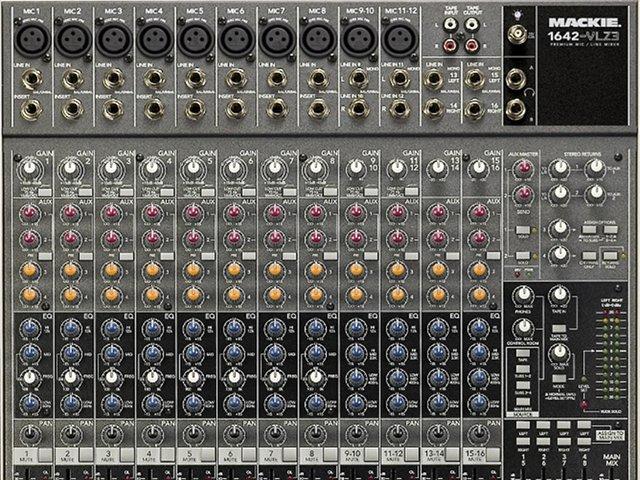Click channel 5 EQ FREQ white knob
Viewport: 640px width, 480px height.
click(x=193, y=378)
